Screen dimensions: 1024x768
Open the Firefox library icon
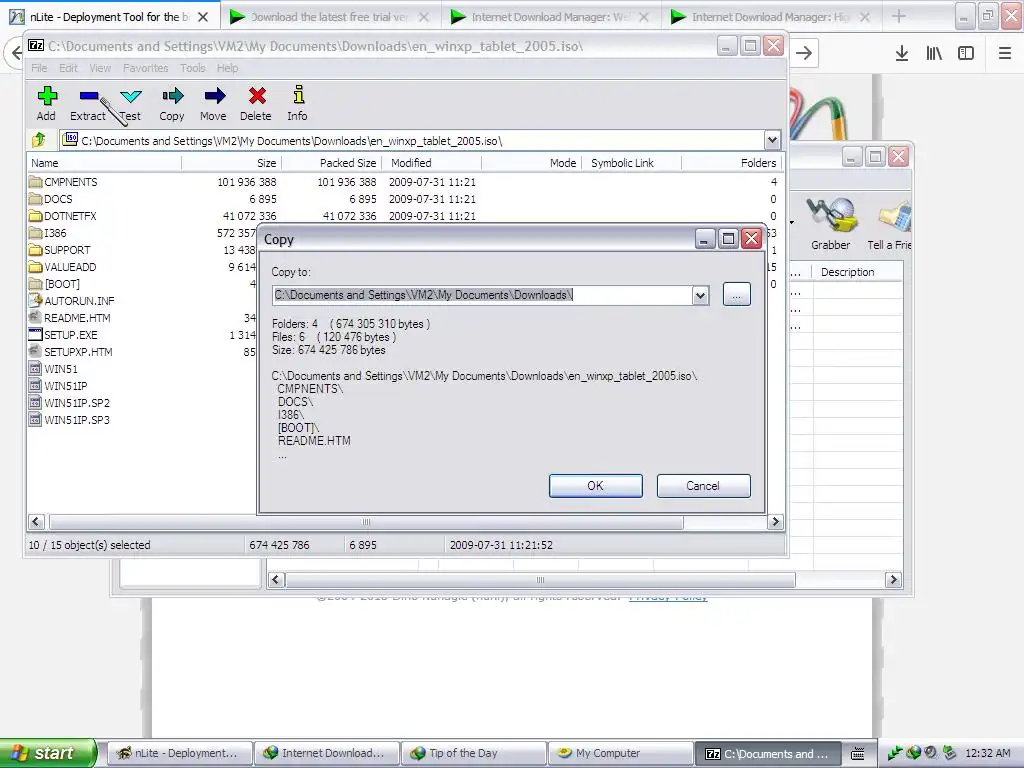[934, 53]
